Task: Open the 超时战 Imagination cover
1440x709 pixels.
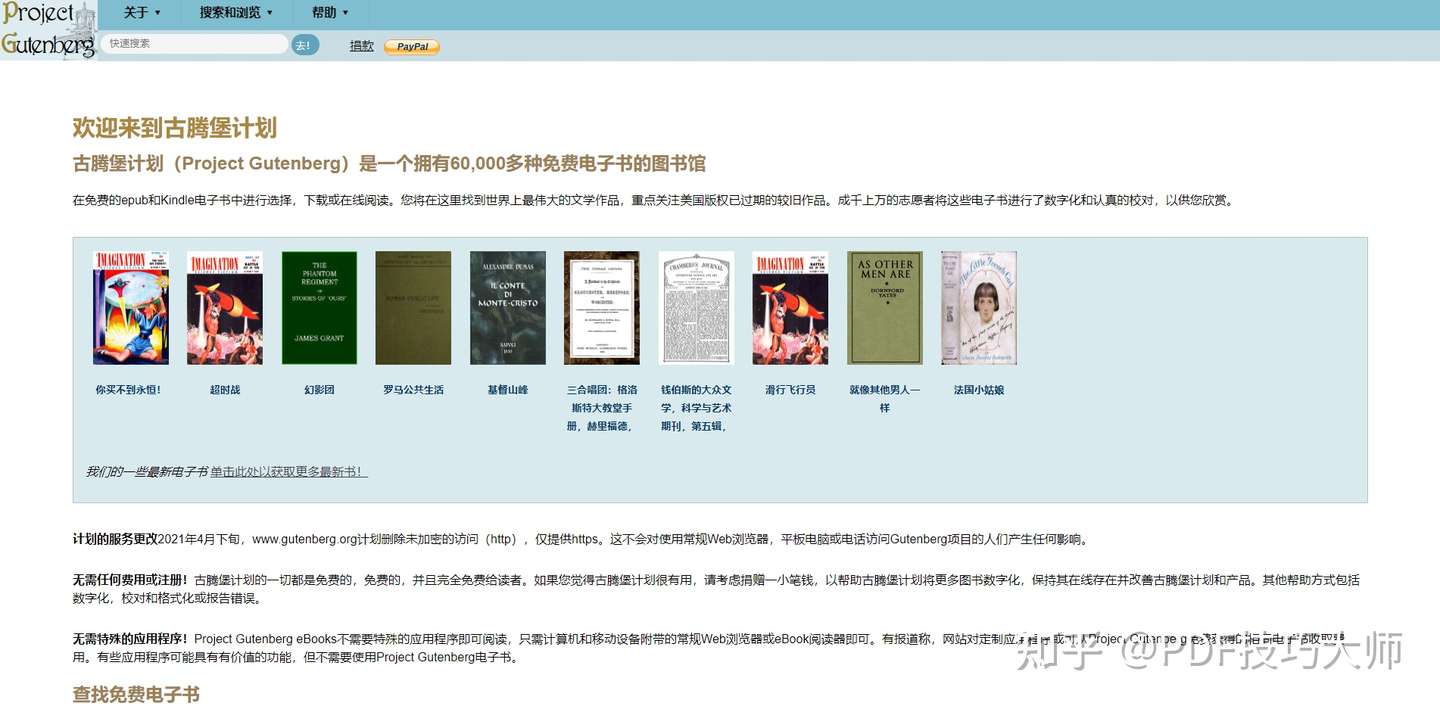Action: click(225, 308)
